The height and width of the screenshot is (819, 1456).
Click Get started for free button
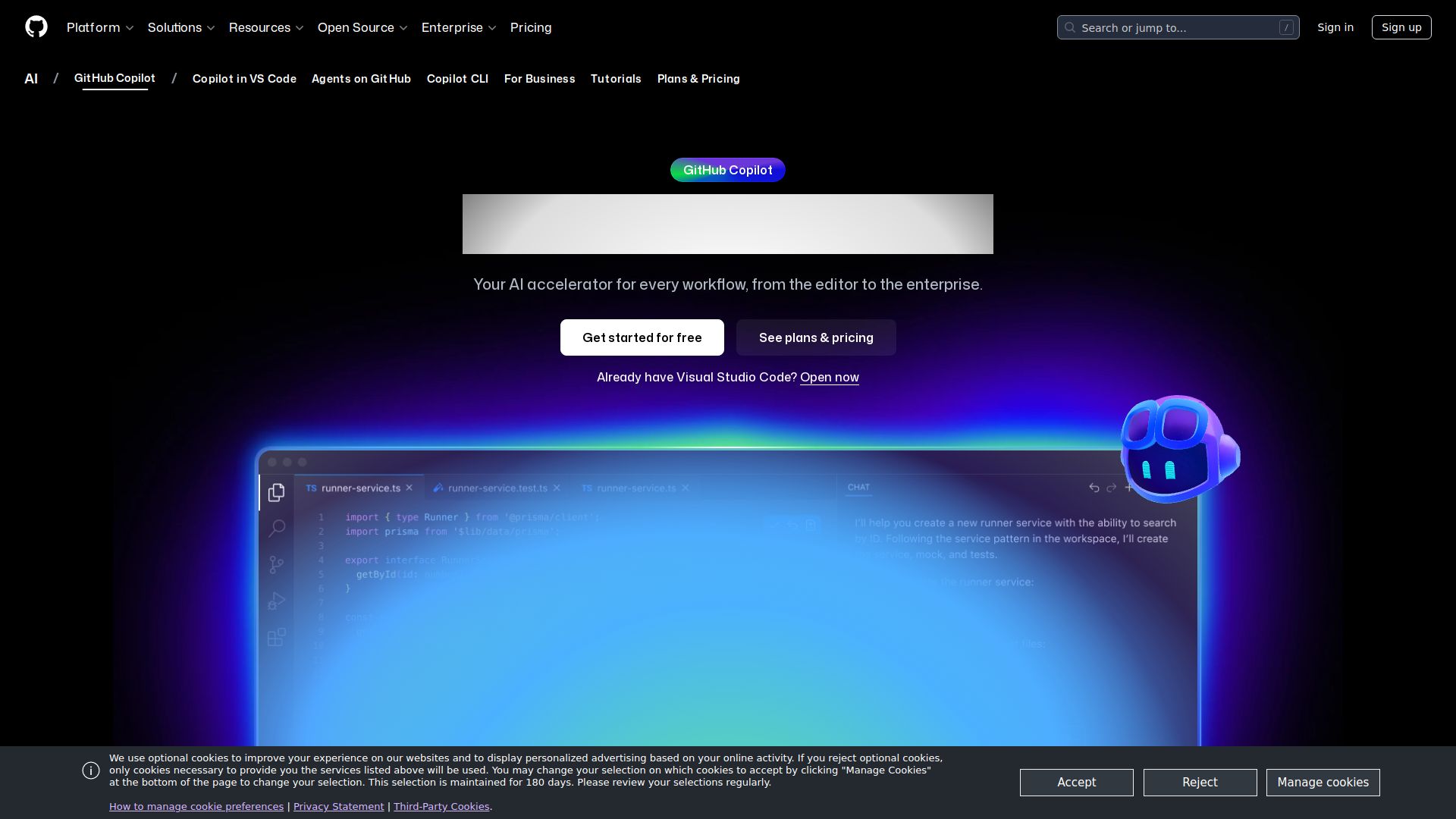point(642,337)
